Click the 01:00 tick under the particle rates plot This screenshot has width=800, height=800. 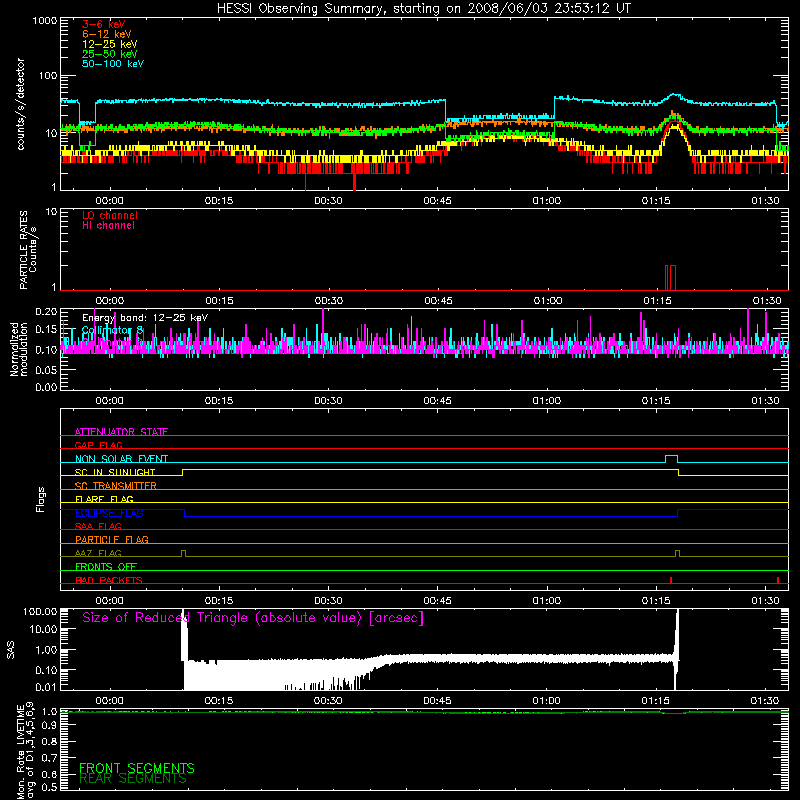click(548, 301)
